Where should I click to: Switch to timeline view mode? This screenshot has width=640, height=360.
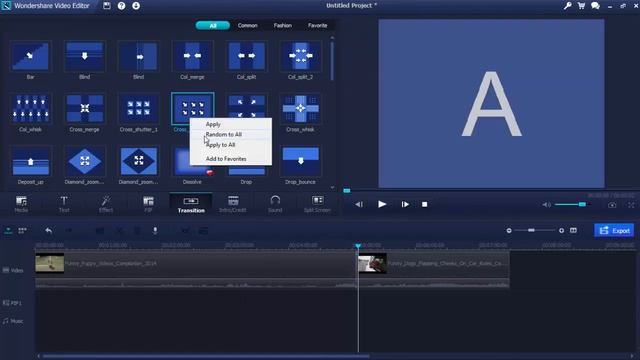pos(8,231)
